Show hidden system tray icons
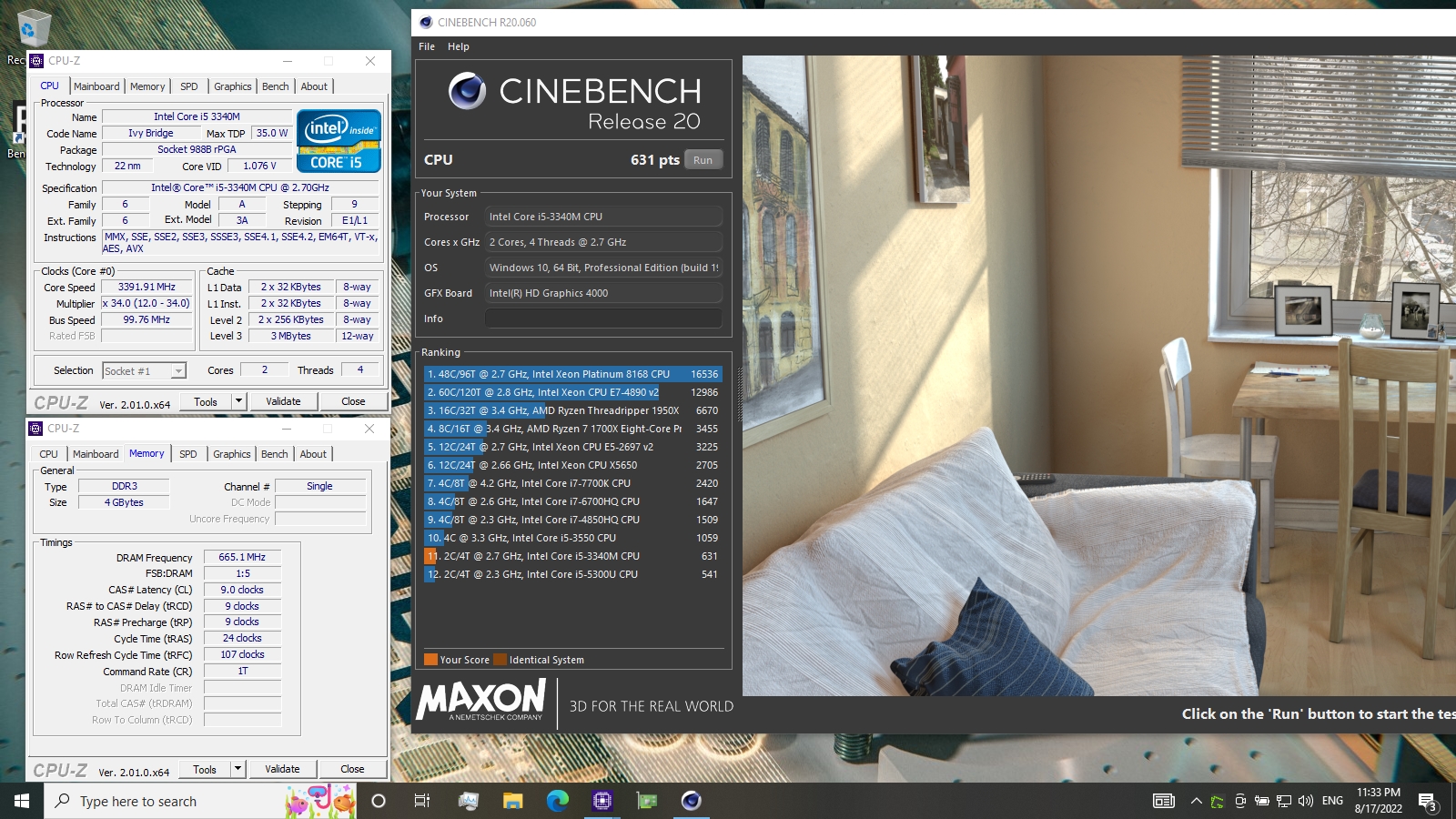The width and height of the screenshot is (1456, 819). point(1196,801)
